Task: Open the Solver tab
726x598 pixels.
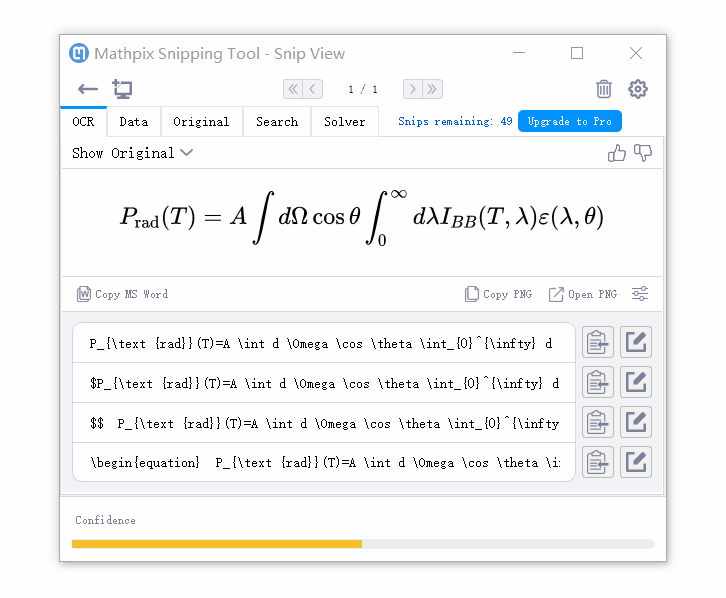Action: coord(344,122)
